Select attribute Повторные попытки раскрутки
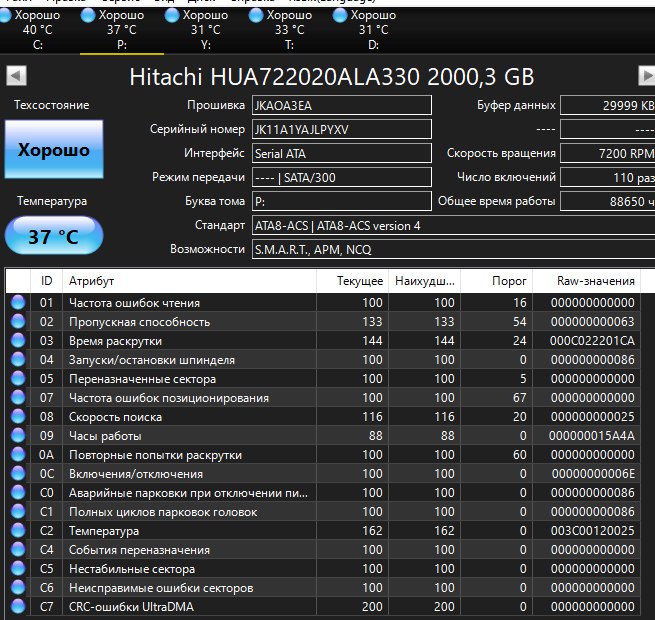The image size is (655, 620). coord(155,455)
